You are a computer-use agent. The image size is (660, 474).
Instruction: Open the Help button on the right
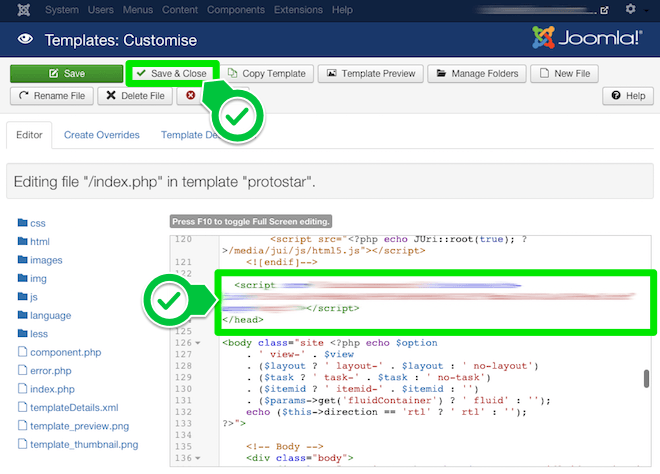point(627,96)
